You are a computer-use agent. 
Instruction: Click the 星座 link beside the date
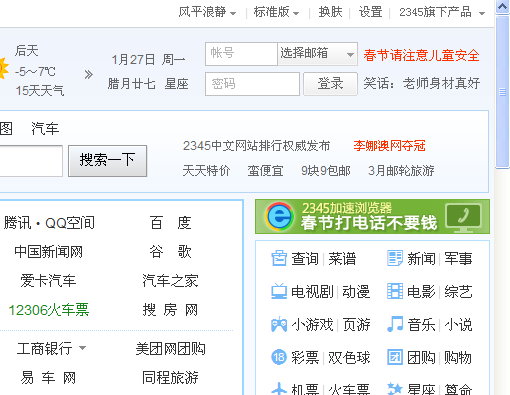click(x=176, y=84)
